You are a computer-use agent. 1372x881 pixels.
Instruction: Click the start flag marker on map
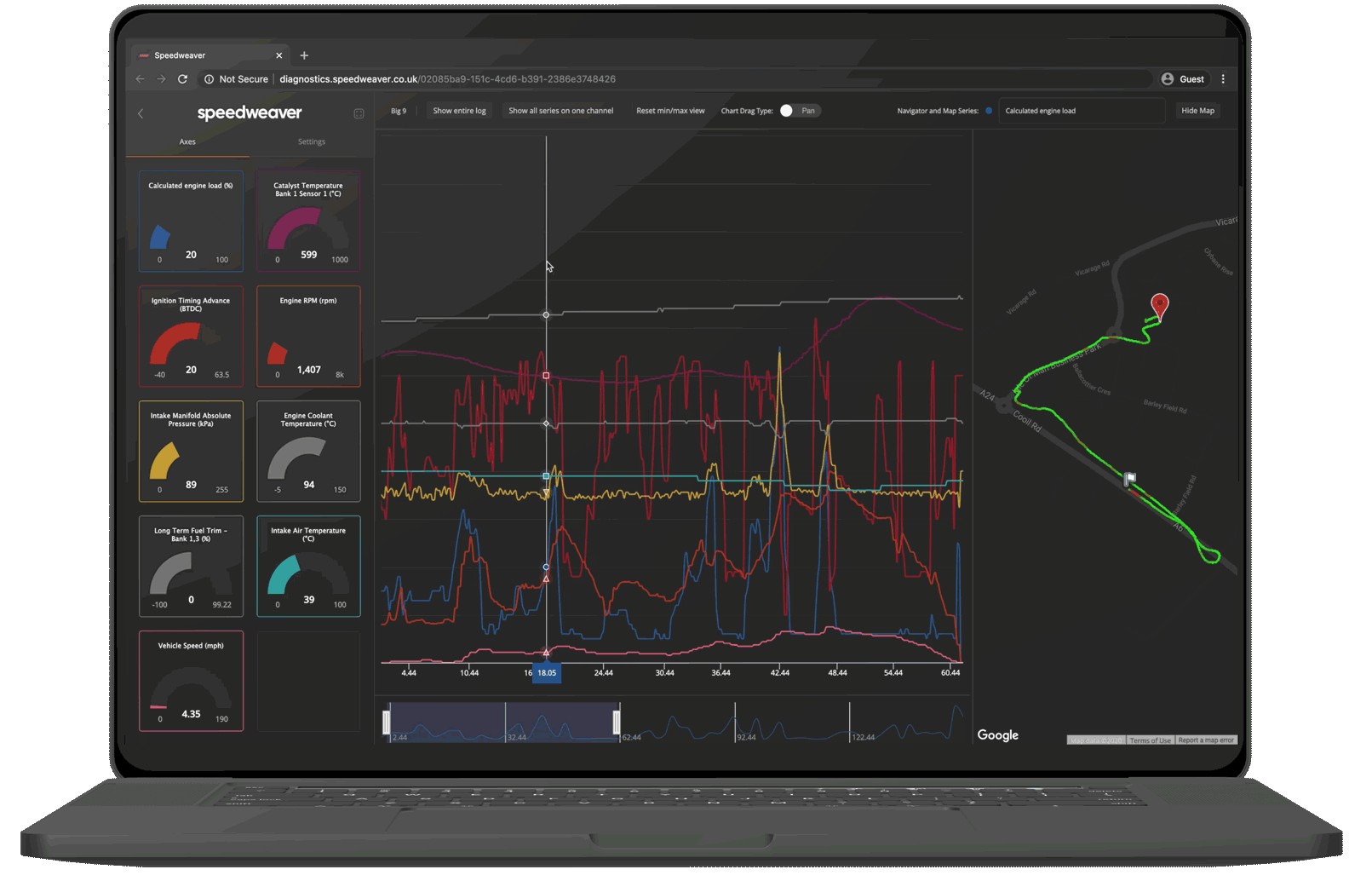(x=1129, y=479)
